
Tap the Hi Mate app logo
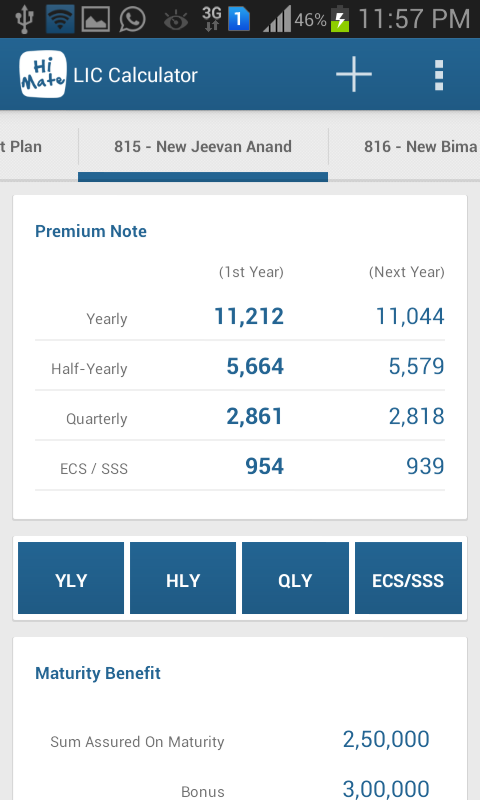pyautogui.click(x=43, y=74)
